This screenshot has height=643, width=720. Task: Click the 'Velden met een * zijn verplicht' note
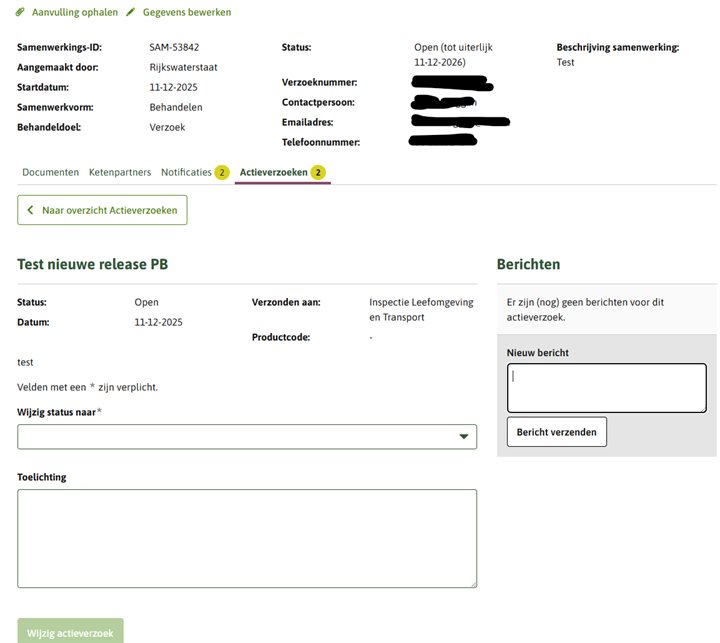87,387
